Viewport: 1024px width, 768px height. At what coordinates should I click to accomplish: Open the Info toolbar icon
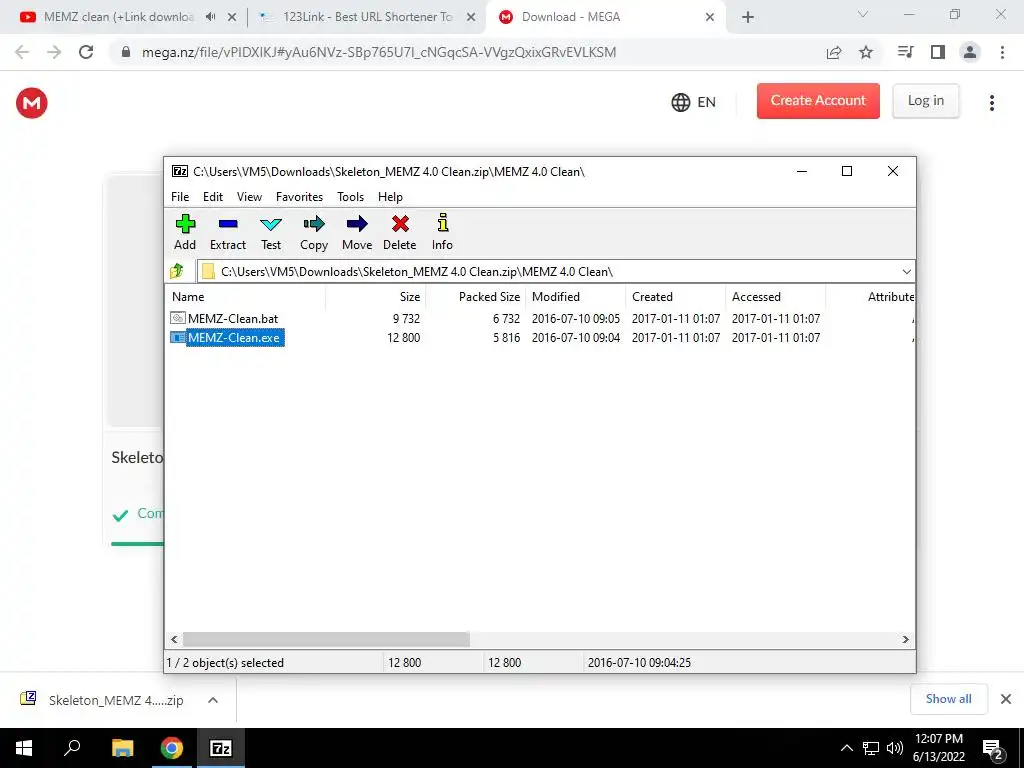coord(442,232)
